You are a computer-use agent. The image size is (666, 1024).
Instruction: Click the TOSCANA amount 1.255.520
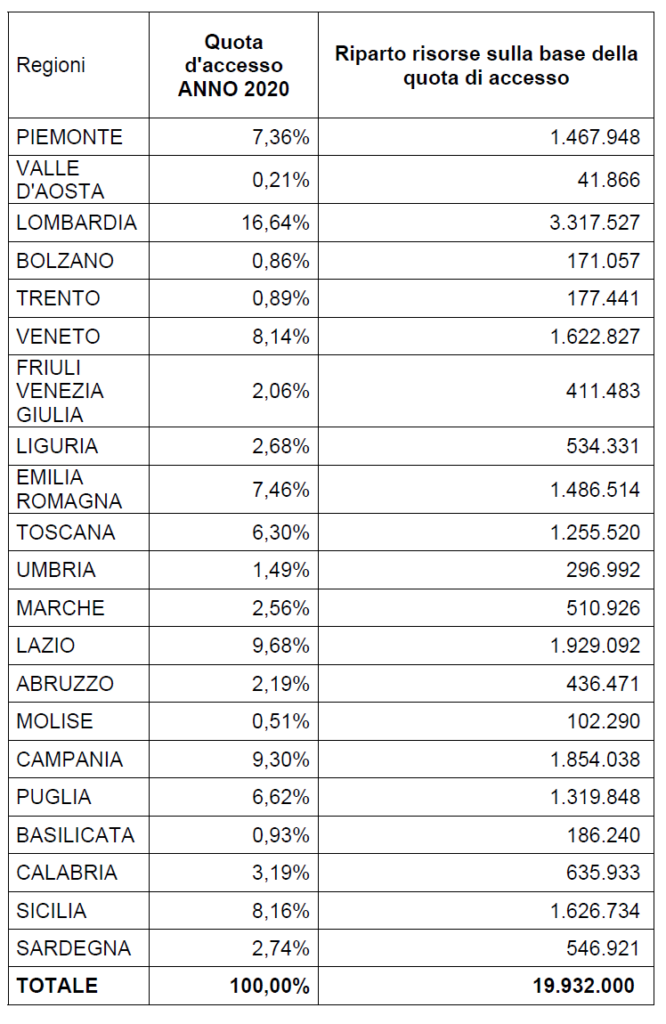click(594, 533)
